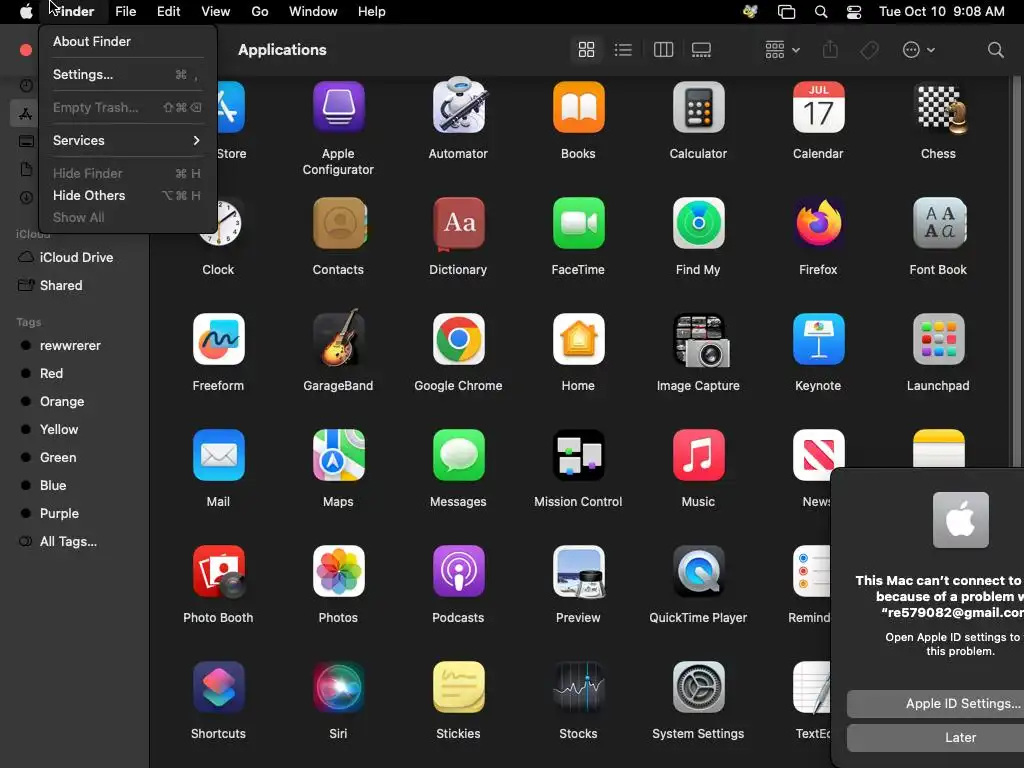Open the Edit menu
The image size is (1024, 768).
tap(168, 12)
